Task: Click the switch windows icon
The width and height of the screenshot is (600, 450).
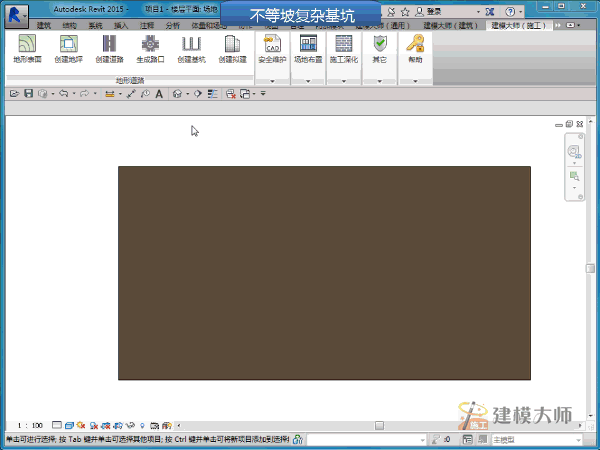Action: pyautogui.click(x=245, y=94)
